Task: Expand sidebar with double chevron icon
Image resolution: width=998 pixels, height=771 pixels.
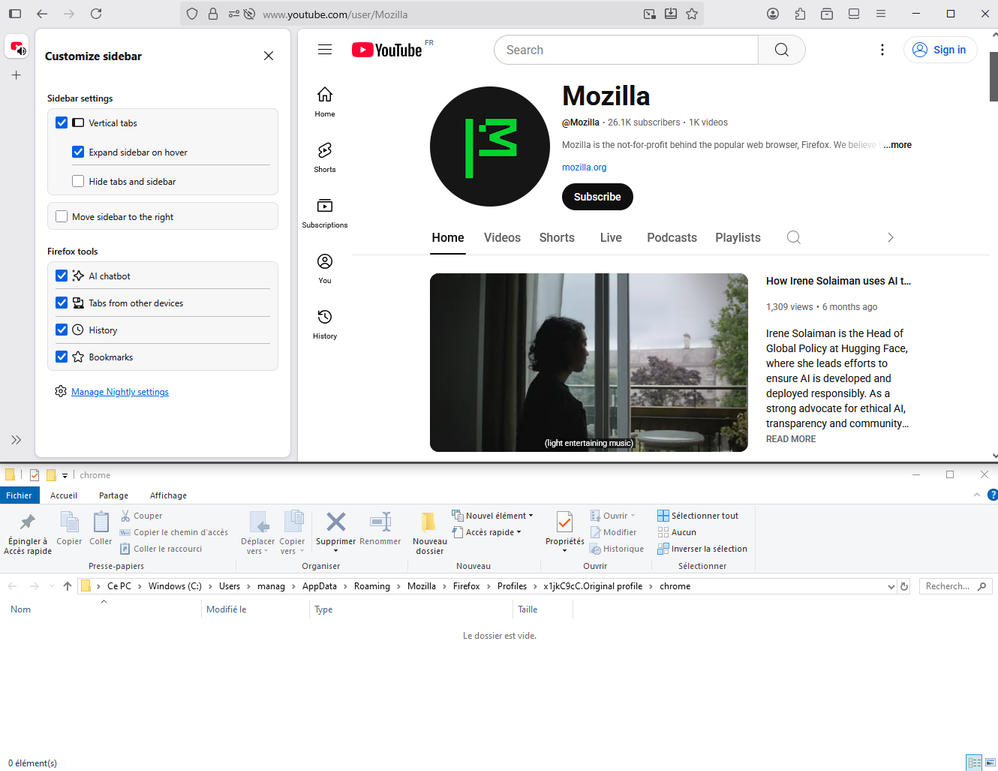Action: click(17, 440)
